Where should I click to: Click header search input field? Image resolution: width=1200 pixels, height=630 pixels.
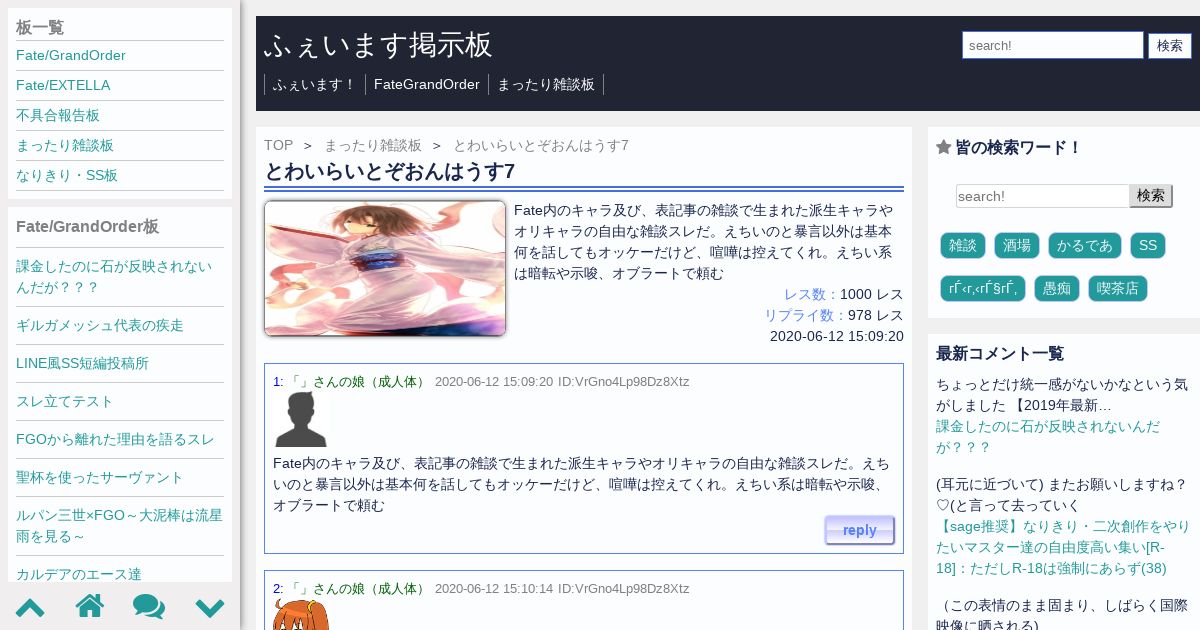[1053, 45]
